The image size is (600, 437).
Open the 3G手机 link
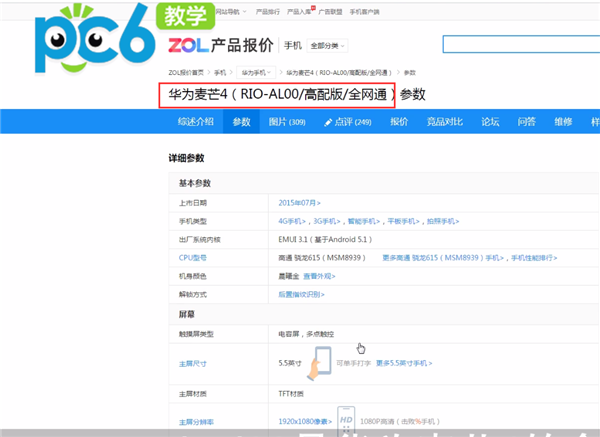point(327,222)
